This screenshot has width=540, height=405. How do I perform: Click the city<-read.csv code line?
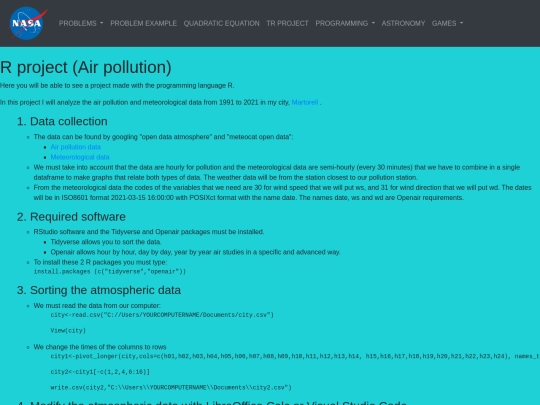pyautogui.click(x=162, y=315)
